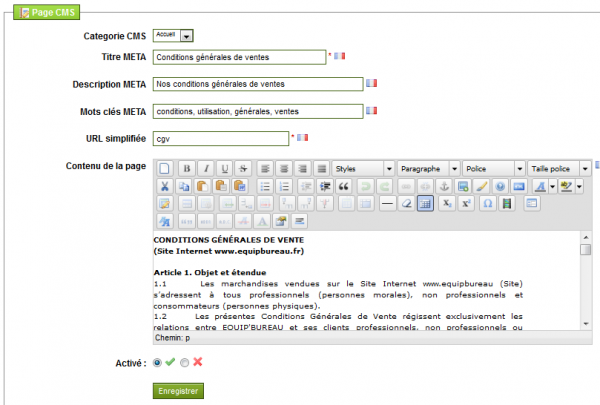600x405 pixels.
Task: Insert blockquote using the quotation mark icon
Action: pyautogui.click(x=343, y=186)
